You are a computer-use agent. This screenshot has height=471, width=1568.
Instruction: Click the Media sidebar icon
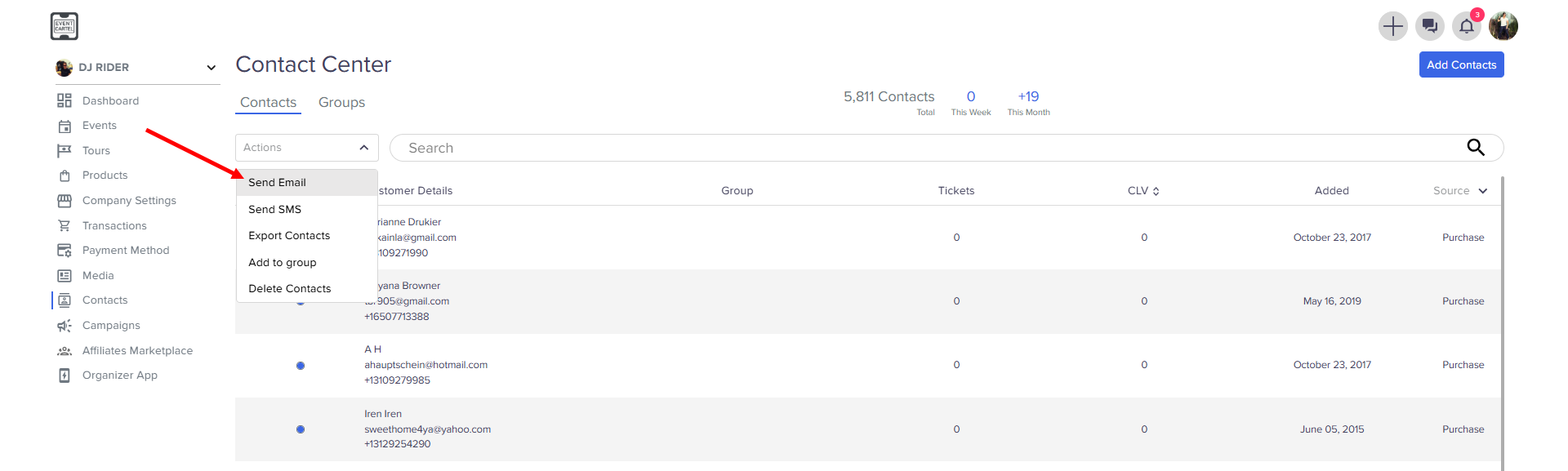65,276
